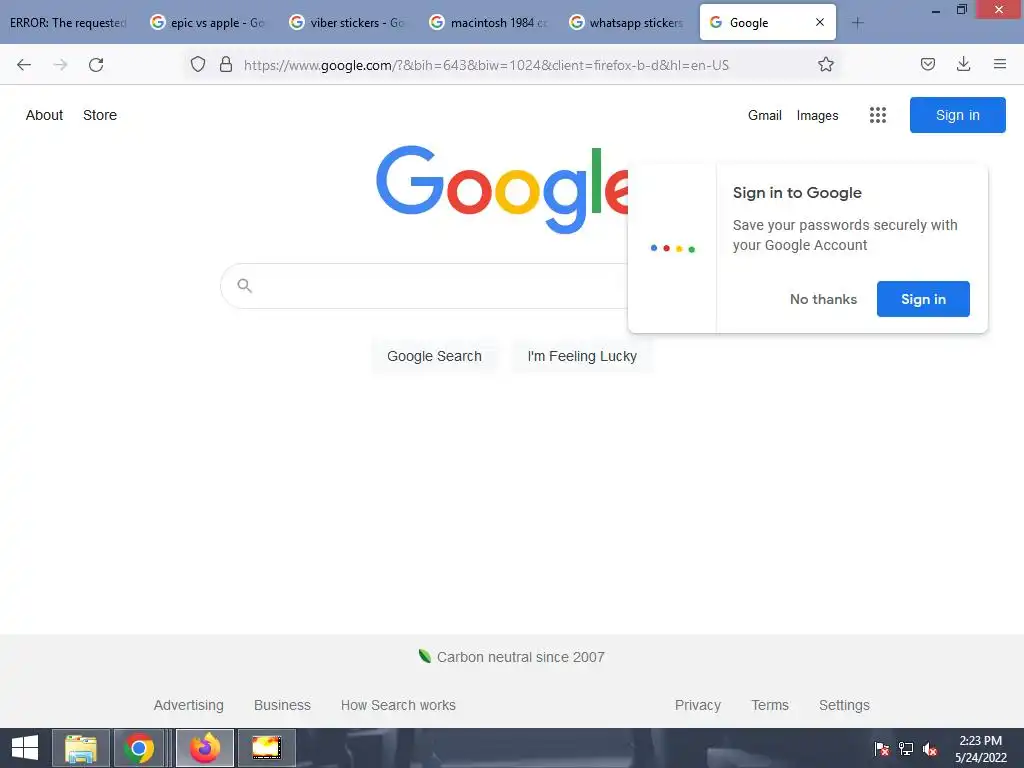Bookmark this page with the star
Screen dimensions: 1024x768
(825, 64)
